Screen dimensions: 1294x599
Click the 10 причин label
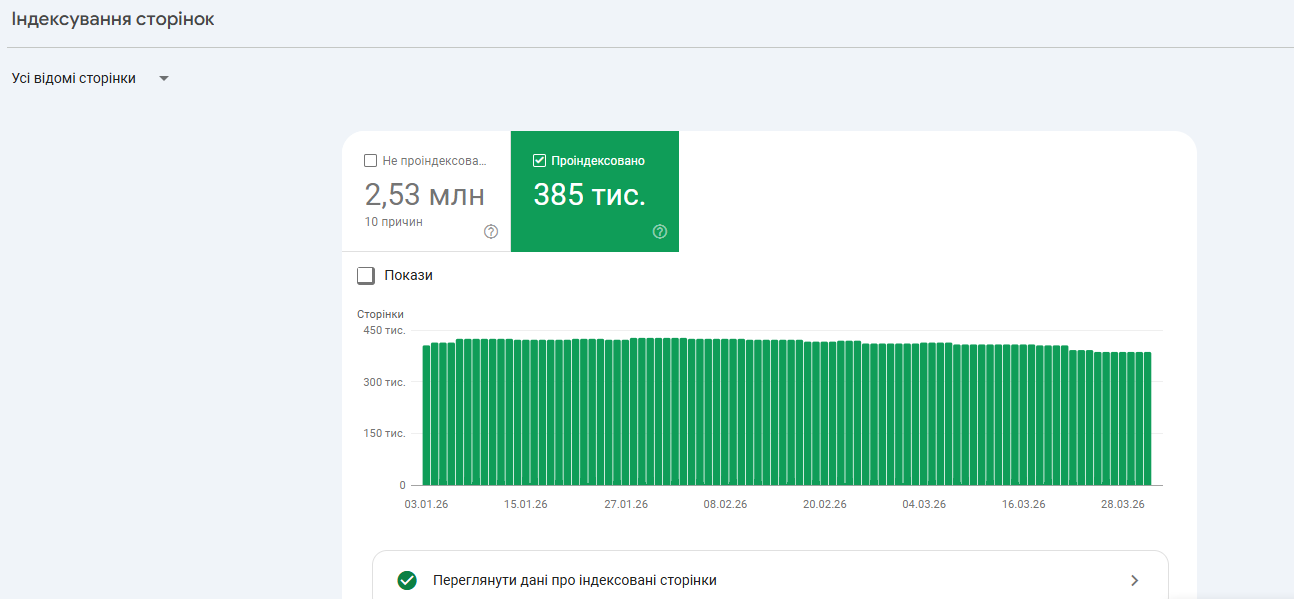tap(393, 221)
